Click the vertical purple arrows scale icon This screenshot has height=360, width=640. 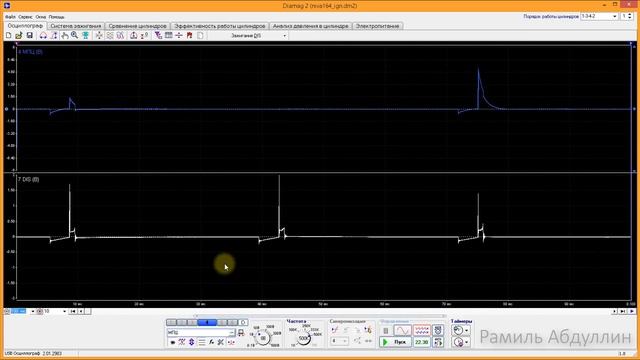(x=191, y=342)
